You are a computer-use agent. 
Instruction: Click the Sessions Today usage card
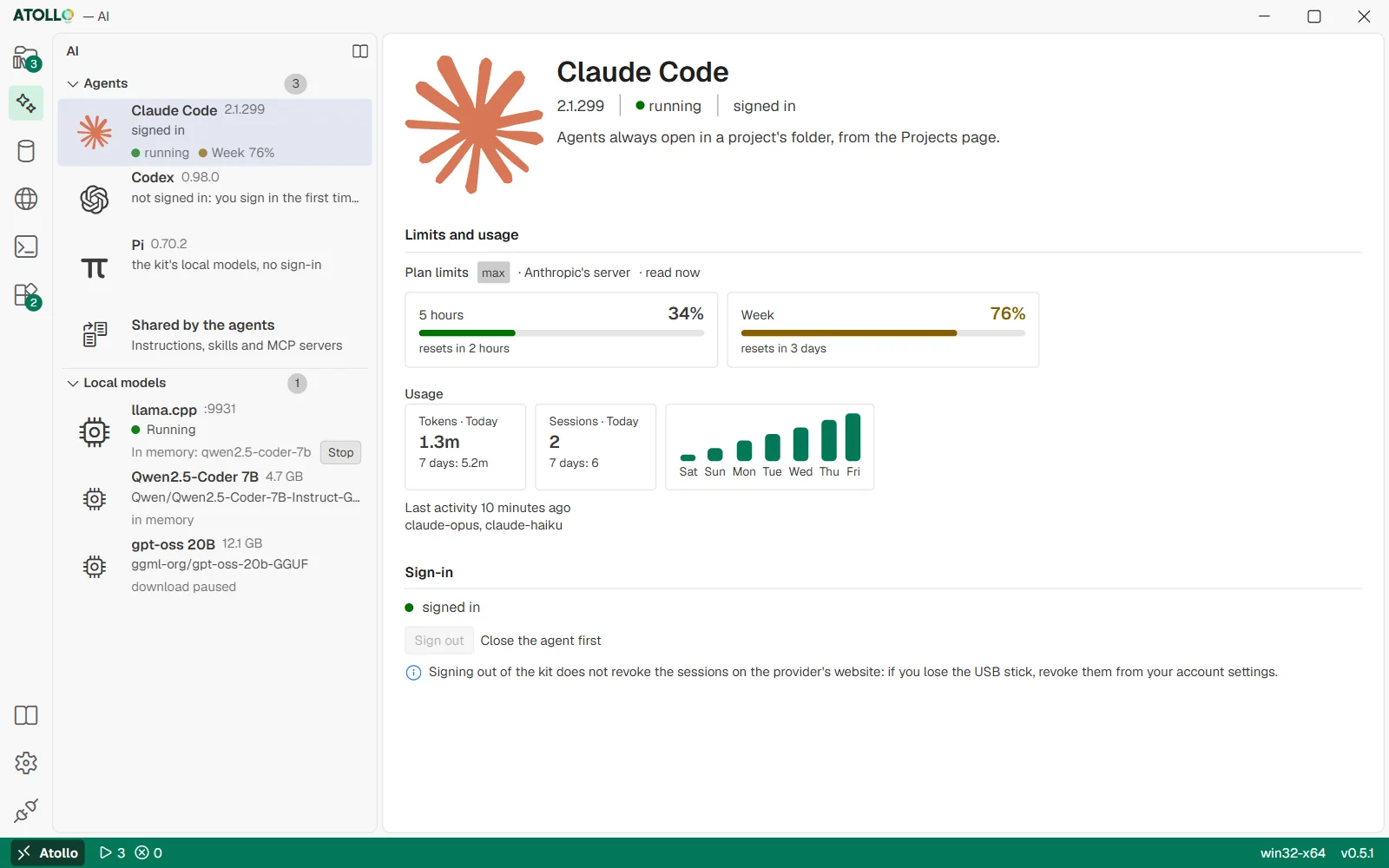596,447
